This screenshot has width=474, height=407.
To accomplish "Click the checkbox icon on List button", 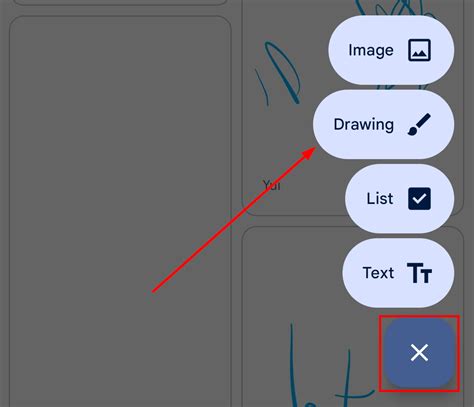I will [419, 199].
